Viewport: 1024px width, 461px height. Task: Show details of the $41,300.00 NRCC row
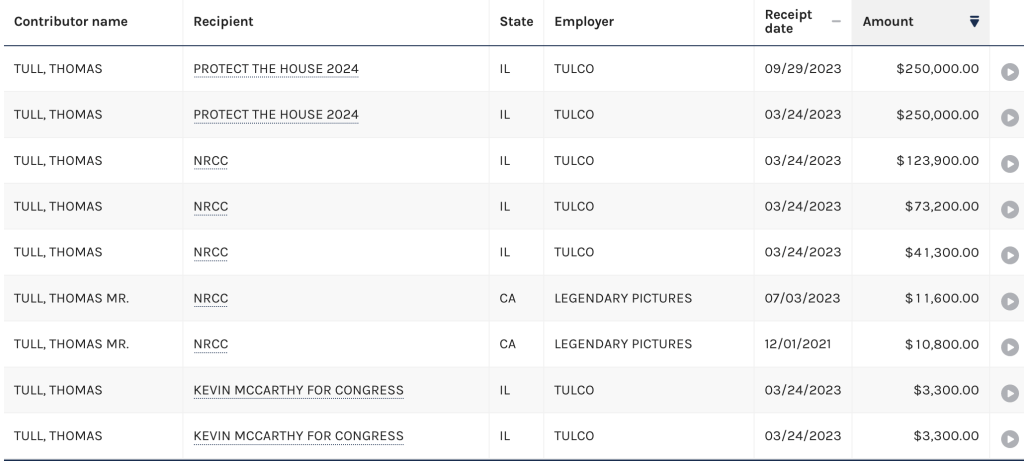tap(1010, 255)
